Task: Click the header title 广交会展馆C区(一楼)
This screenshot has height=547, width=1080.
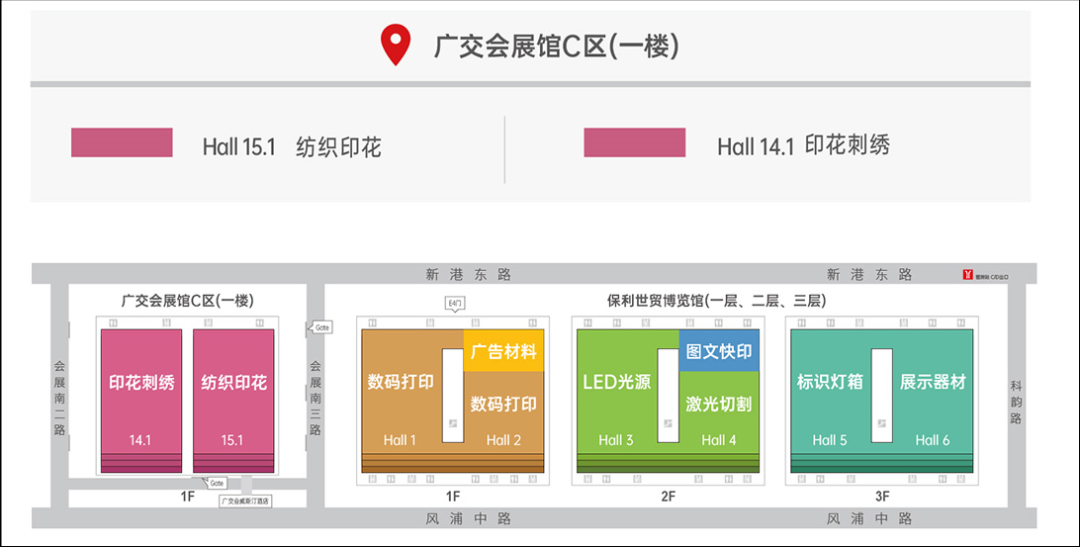Action: pyautogui.click(x=557, y=46)
